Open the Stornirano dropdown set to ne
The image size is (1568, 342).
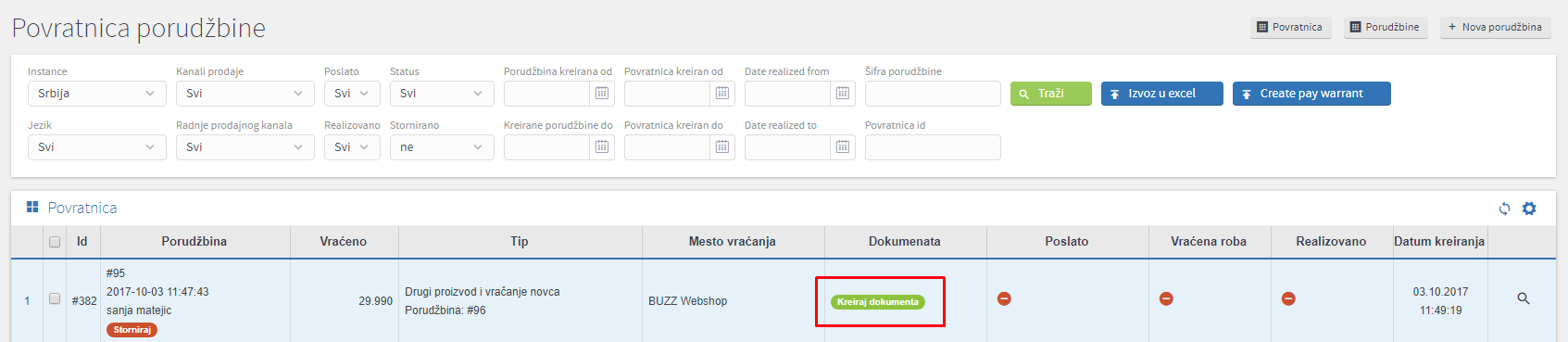point(442,147)
